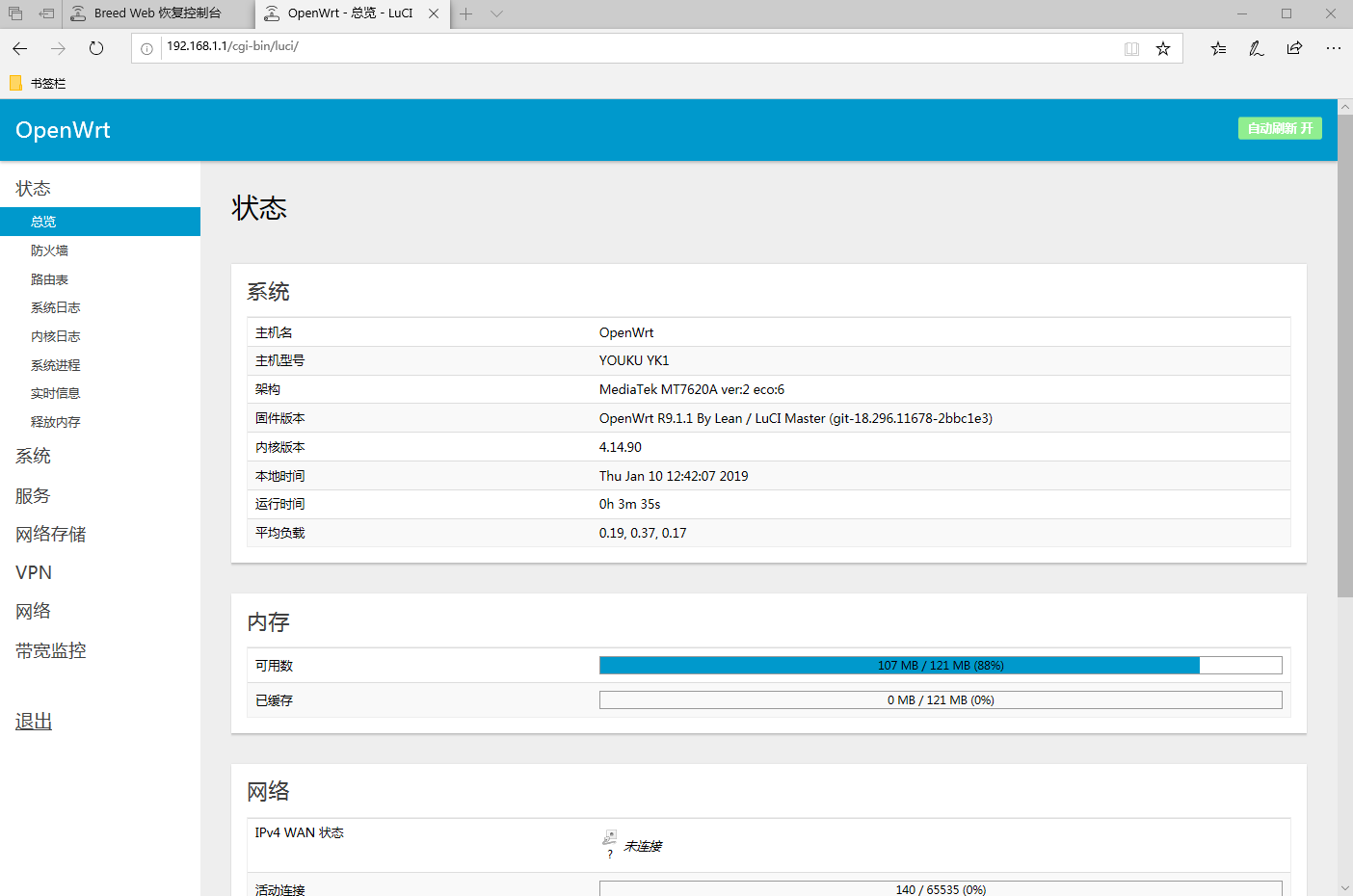This screenshot has width=1353, height=896.
Task: Open 实时信息 in the sidebar
Action: click(55, 393)
